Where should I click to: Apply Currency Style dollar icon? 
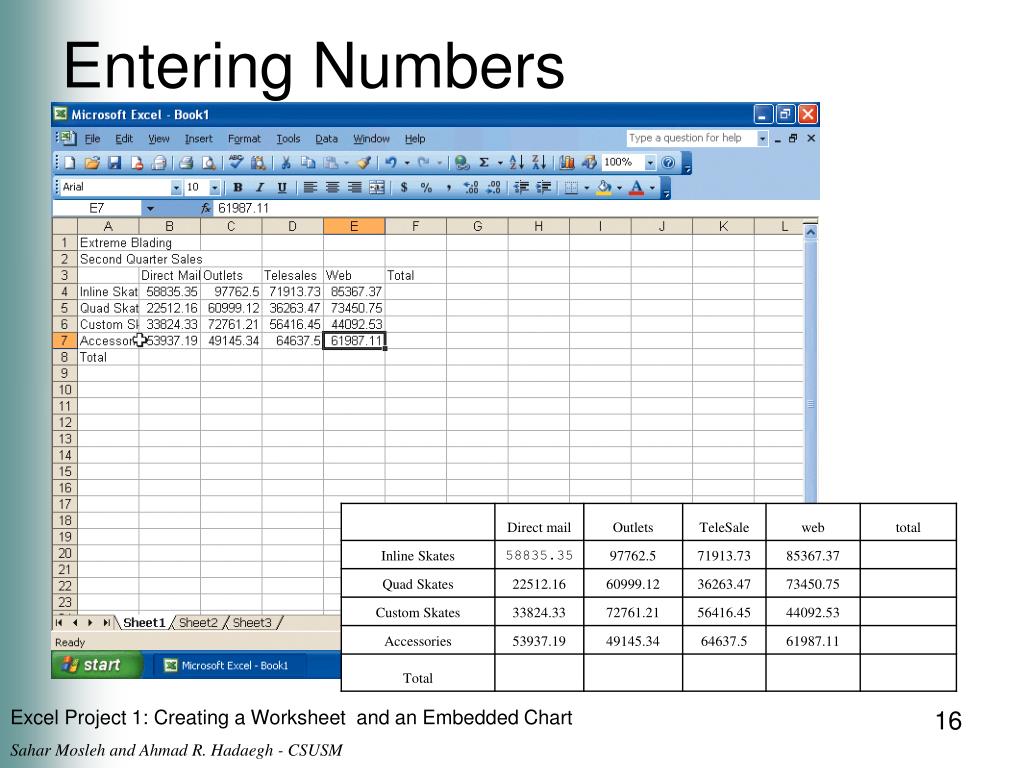pos(404,188)
